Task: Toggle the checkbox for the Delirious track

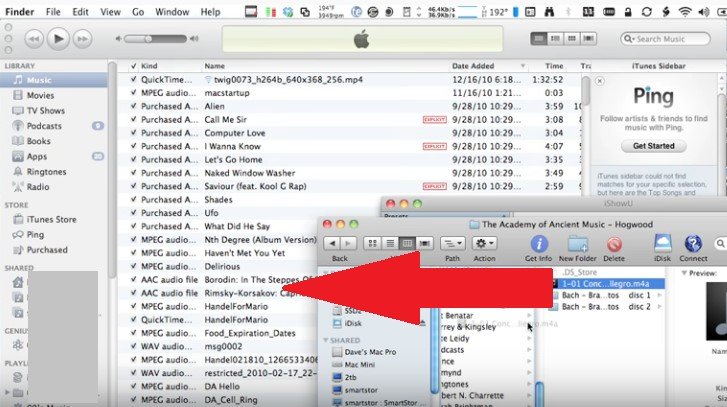Action: pyautogui.click(x=134, y=267)
